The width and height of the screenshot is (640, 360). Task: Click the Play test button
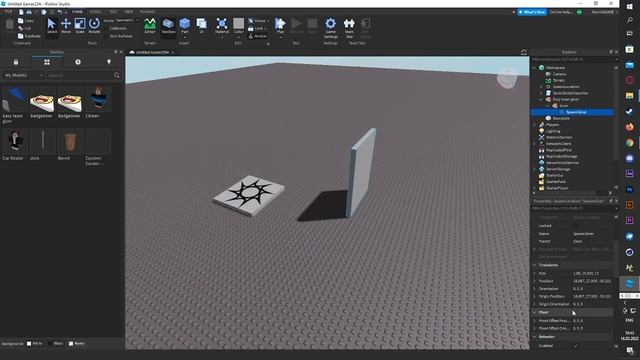[280, 27]
